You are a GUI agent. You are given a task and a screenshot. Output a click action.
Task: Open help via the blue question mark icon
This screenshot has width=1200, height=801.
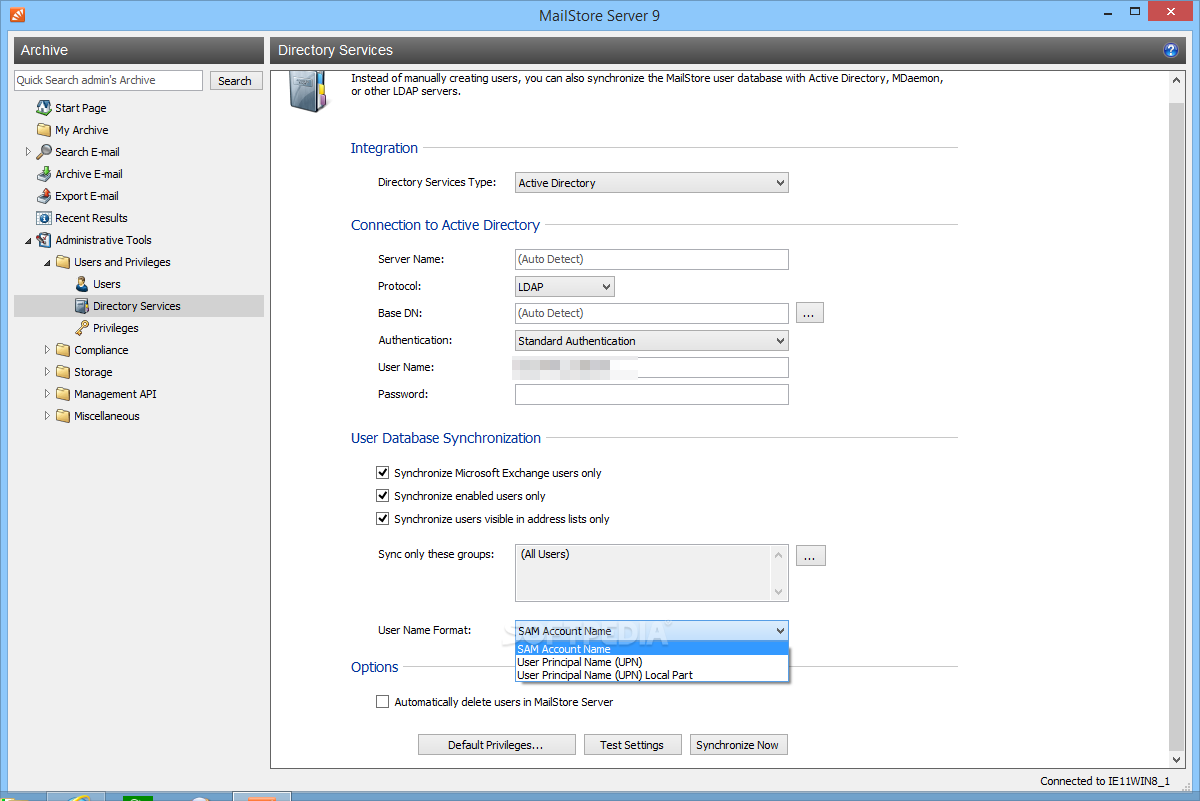click(1171, 50)
